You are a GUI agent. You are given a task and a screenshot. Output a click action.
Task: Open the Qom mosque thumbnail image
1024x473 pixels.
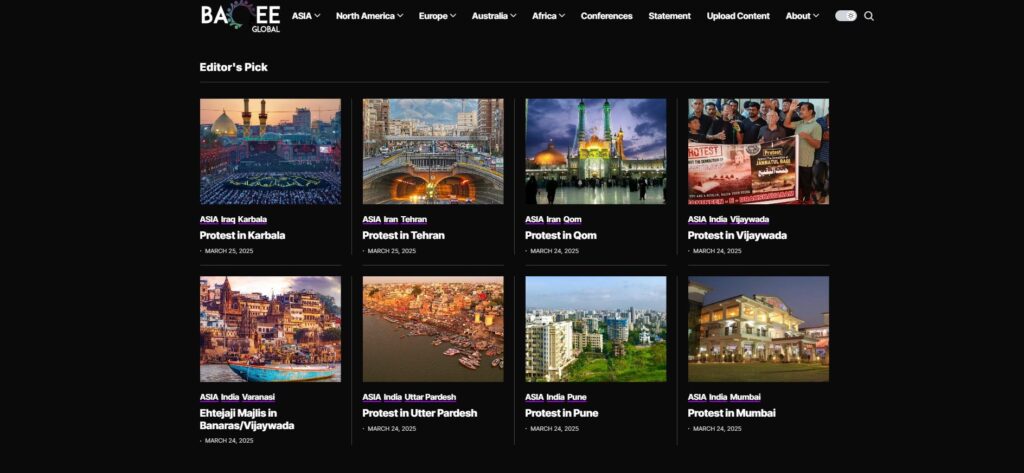[595, 151]
